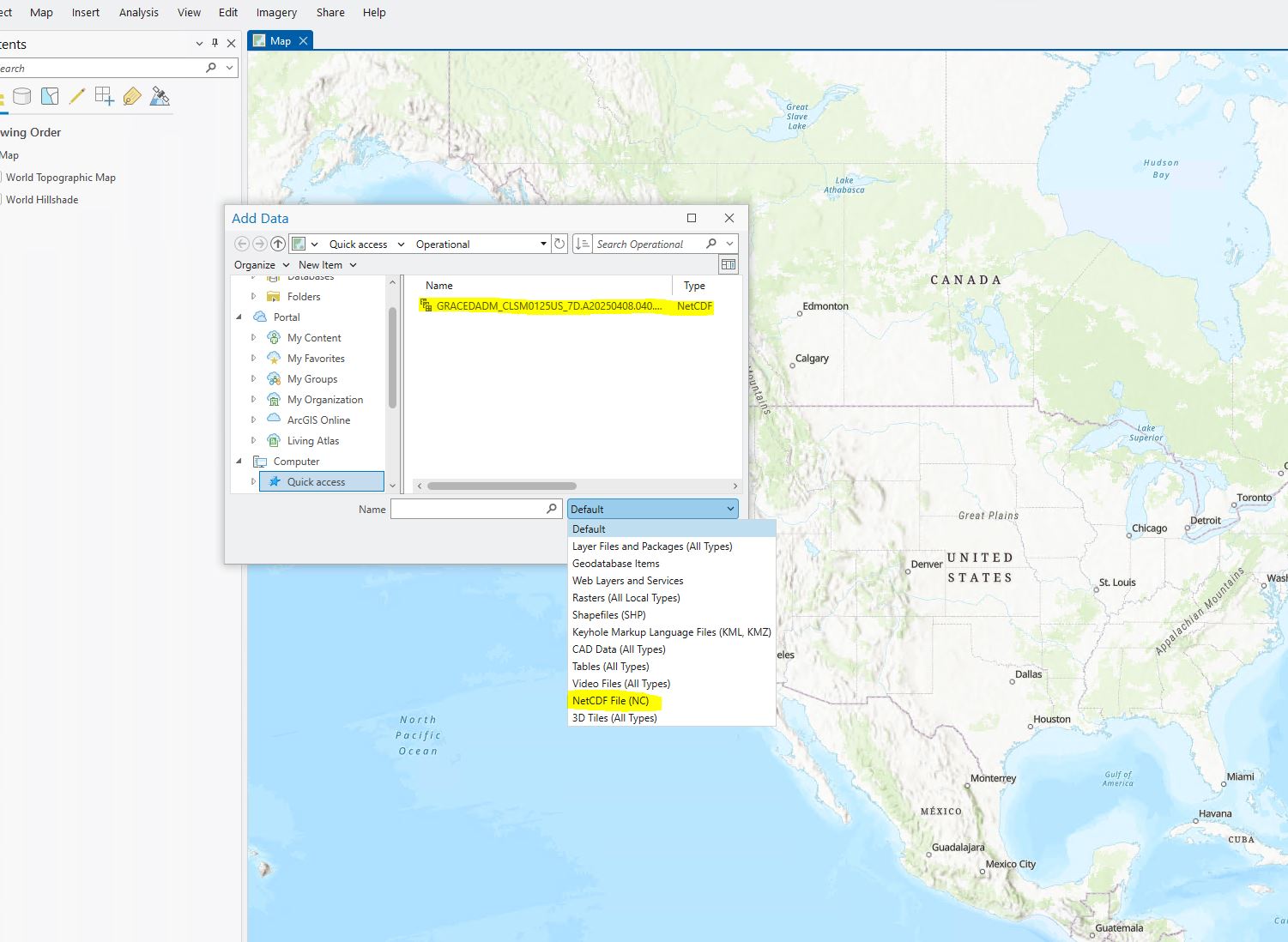The image size is (1288, 942).
Task: Expand the Folders tree node
Action: tap(253, 297)
